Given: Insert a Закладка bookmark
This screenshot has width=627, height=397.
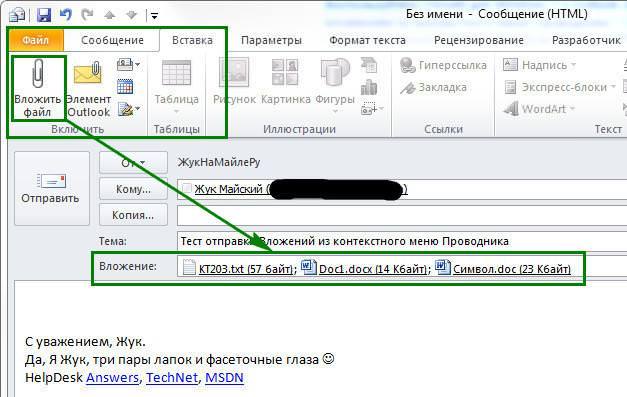Looking at the screenshot, I should pyautogui.click(x=433, y=87).
